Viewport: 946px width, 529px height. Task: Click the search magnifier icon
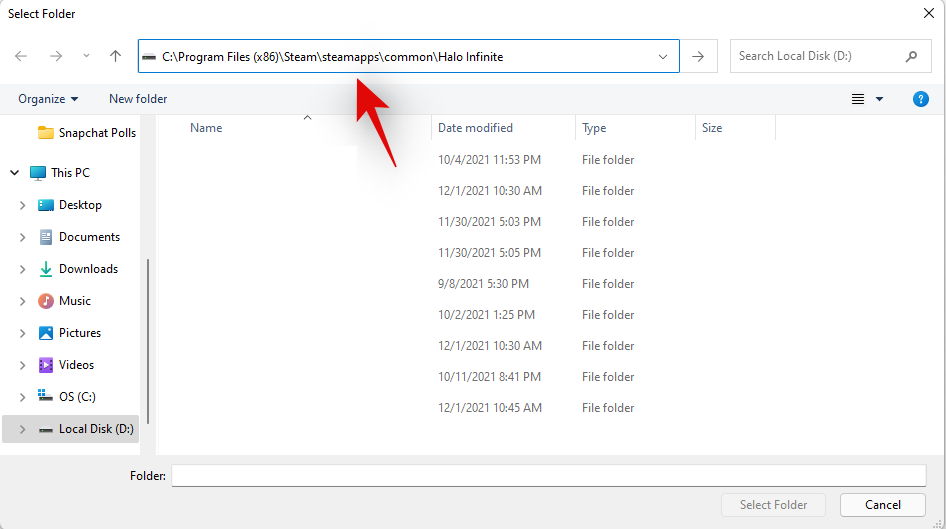pyautogui.click(x=911, y=57)
